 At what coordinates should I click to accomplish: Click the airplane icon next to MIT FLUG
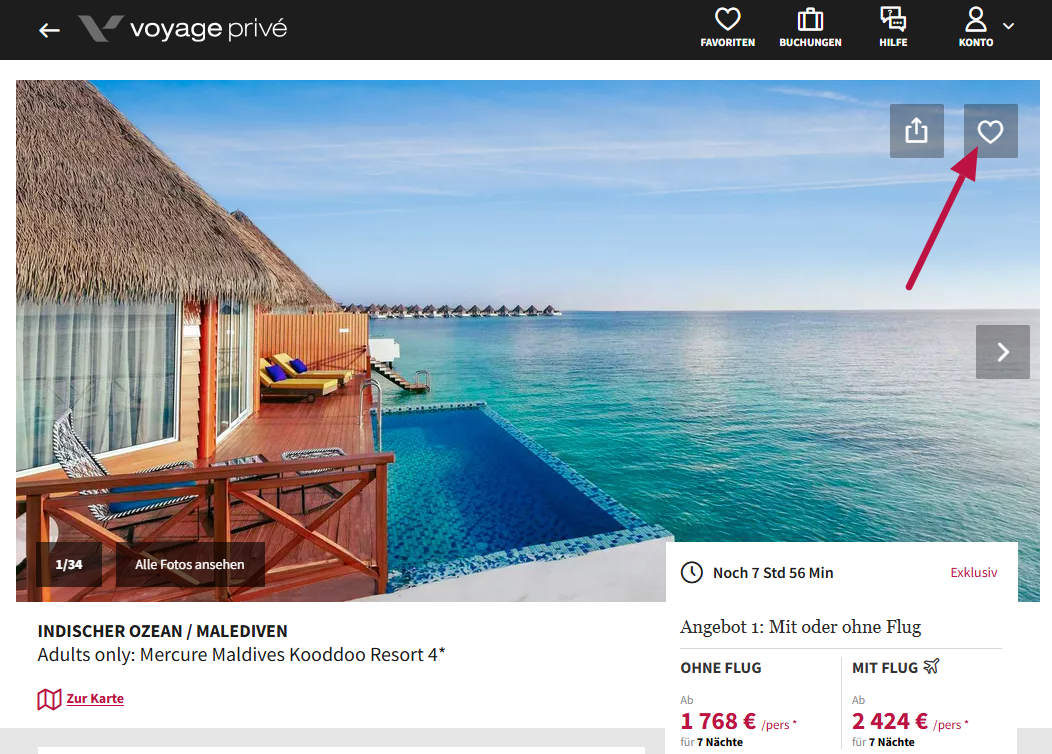click(x=932, y=667)
